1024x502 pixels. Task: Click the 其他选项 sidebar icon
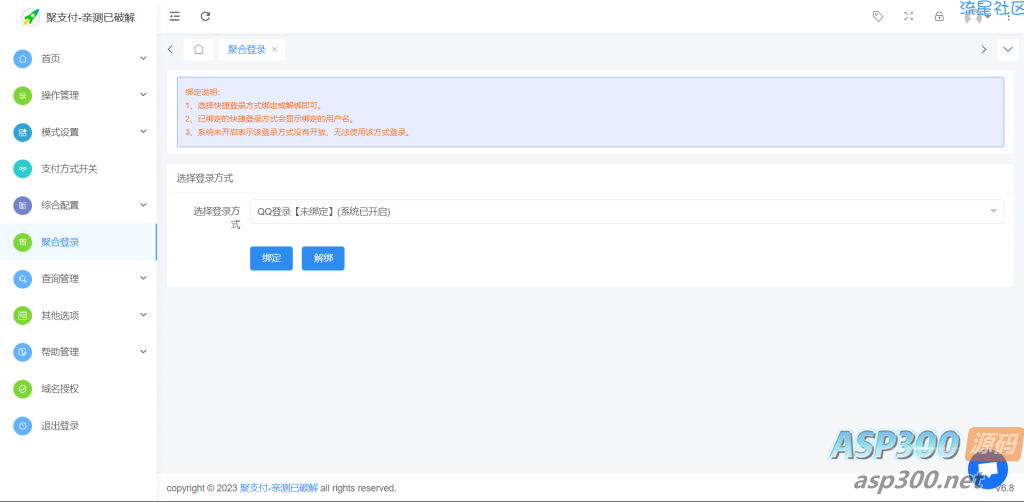tap(23, 315)
